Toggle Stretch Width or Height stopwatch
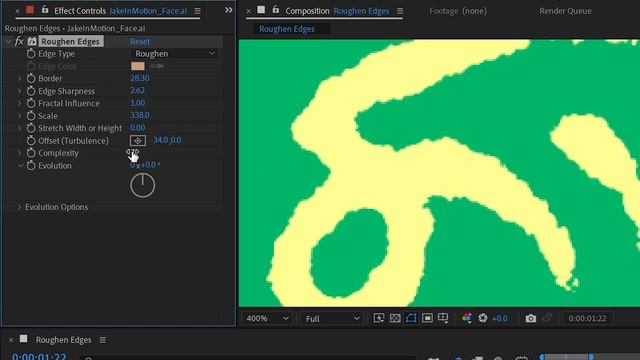The image size is (640, 360). point(31,128)
